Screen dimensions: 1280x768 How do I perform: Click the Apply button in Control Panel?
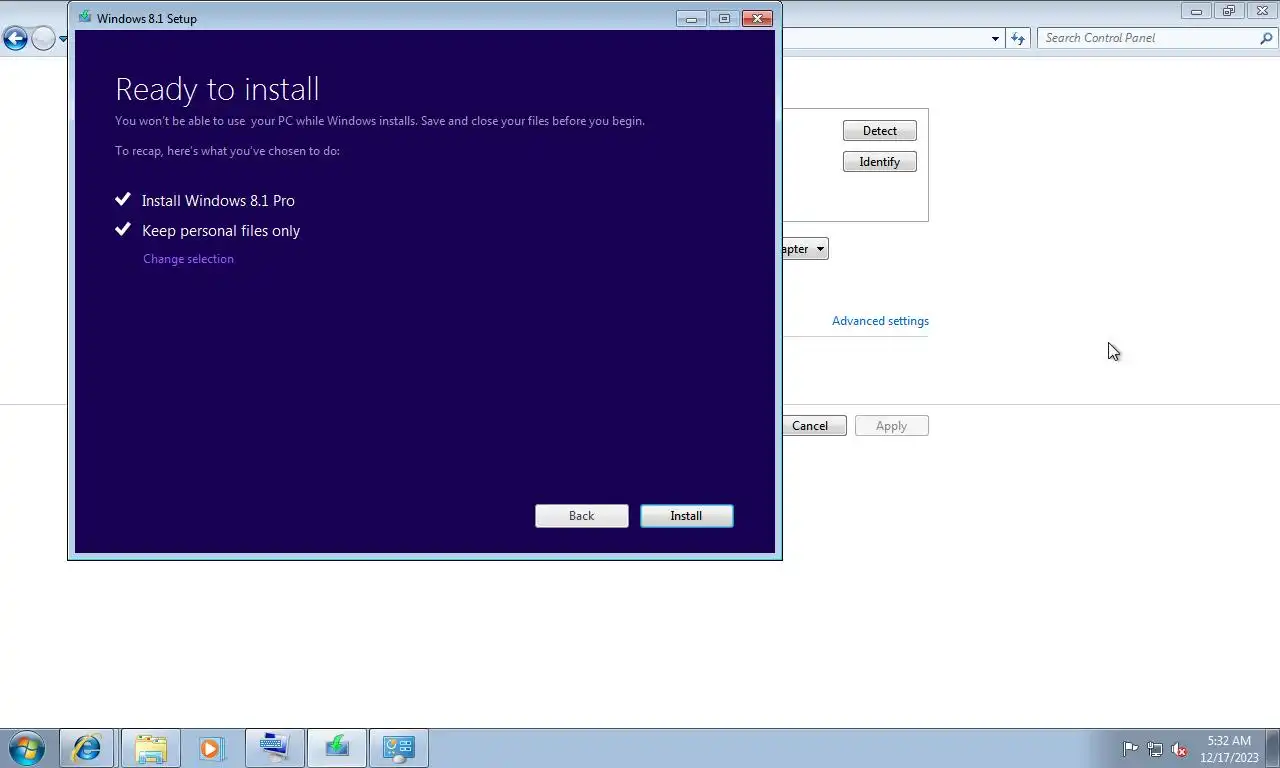pyautogui.click(x=891, y=426)
